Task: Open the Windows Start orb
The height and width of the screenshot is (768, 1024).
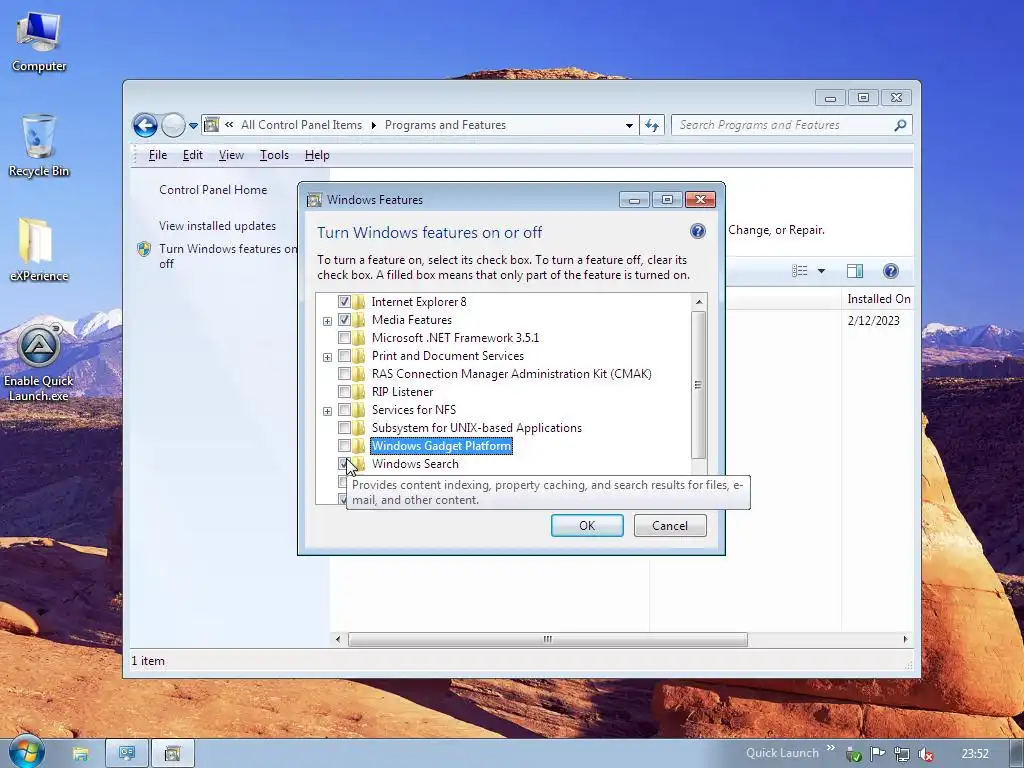Action: click(27, 752)
